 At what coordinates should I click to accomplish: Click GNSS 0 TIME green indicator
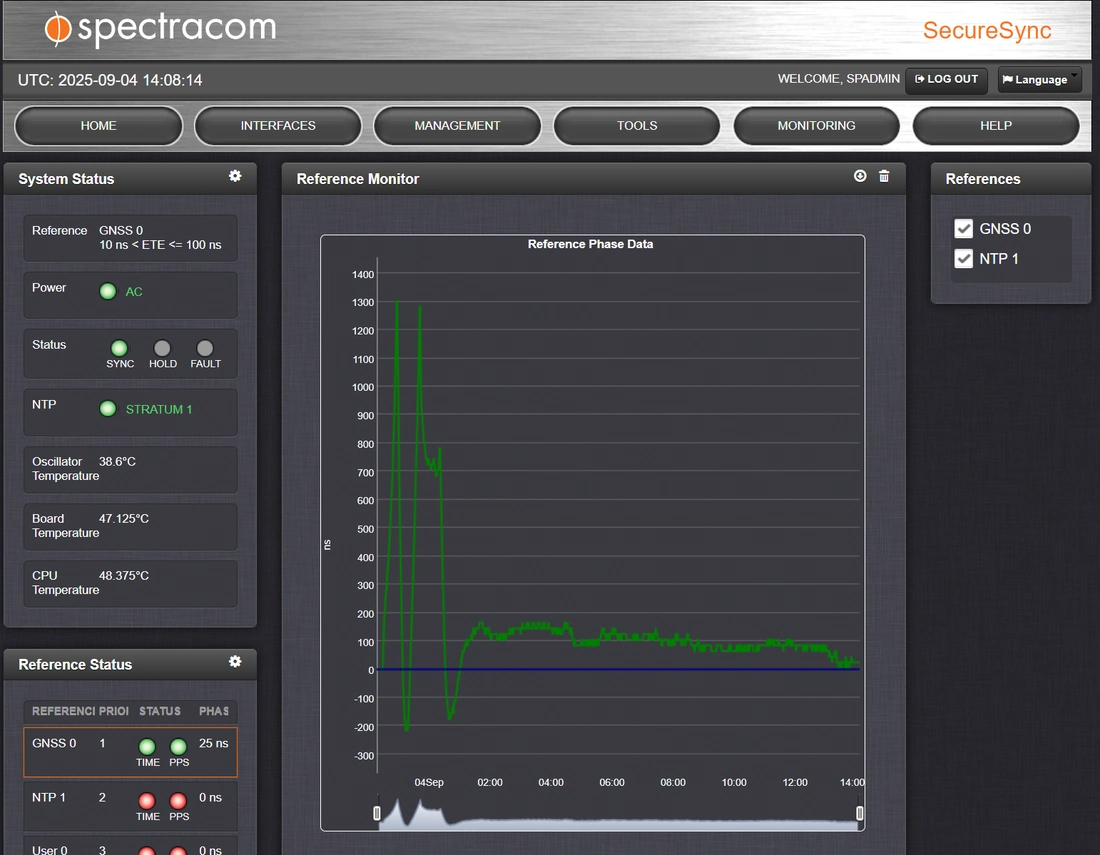147,746
